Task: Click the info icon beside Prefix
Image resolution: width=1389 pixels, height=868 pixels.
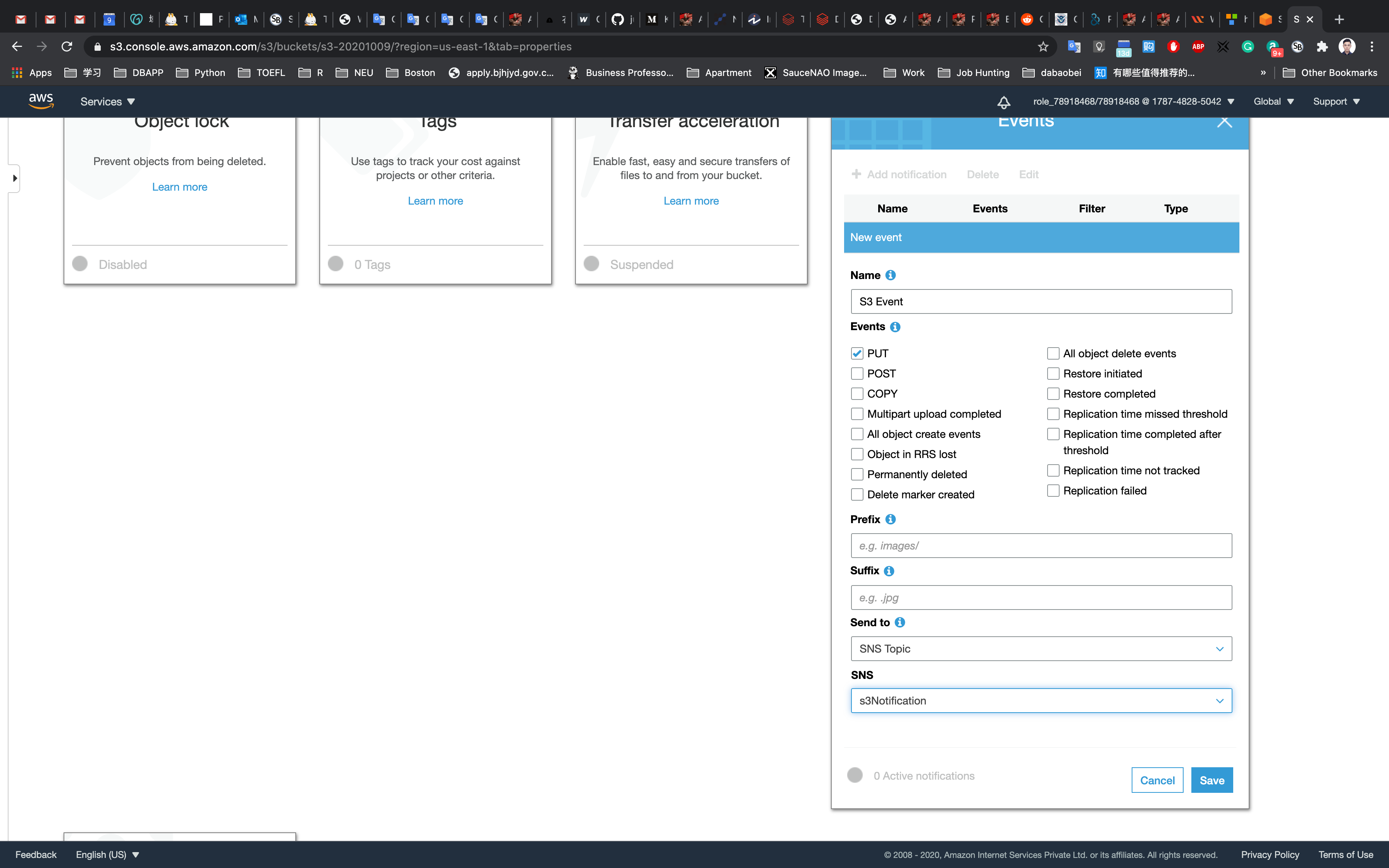Action: point(890,519)
